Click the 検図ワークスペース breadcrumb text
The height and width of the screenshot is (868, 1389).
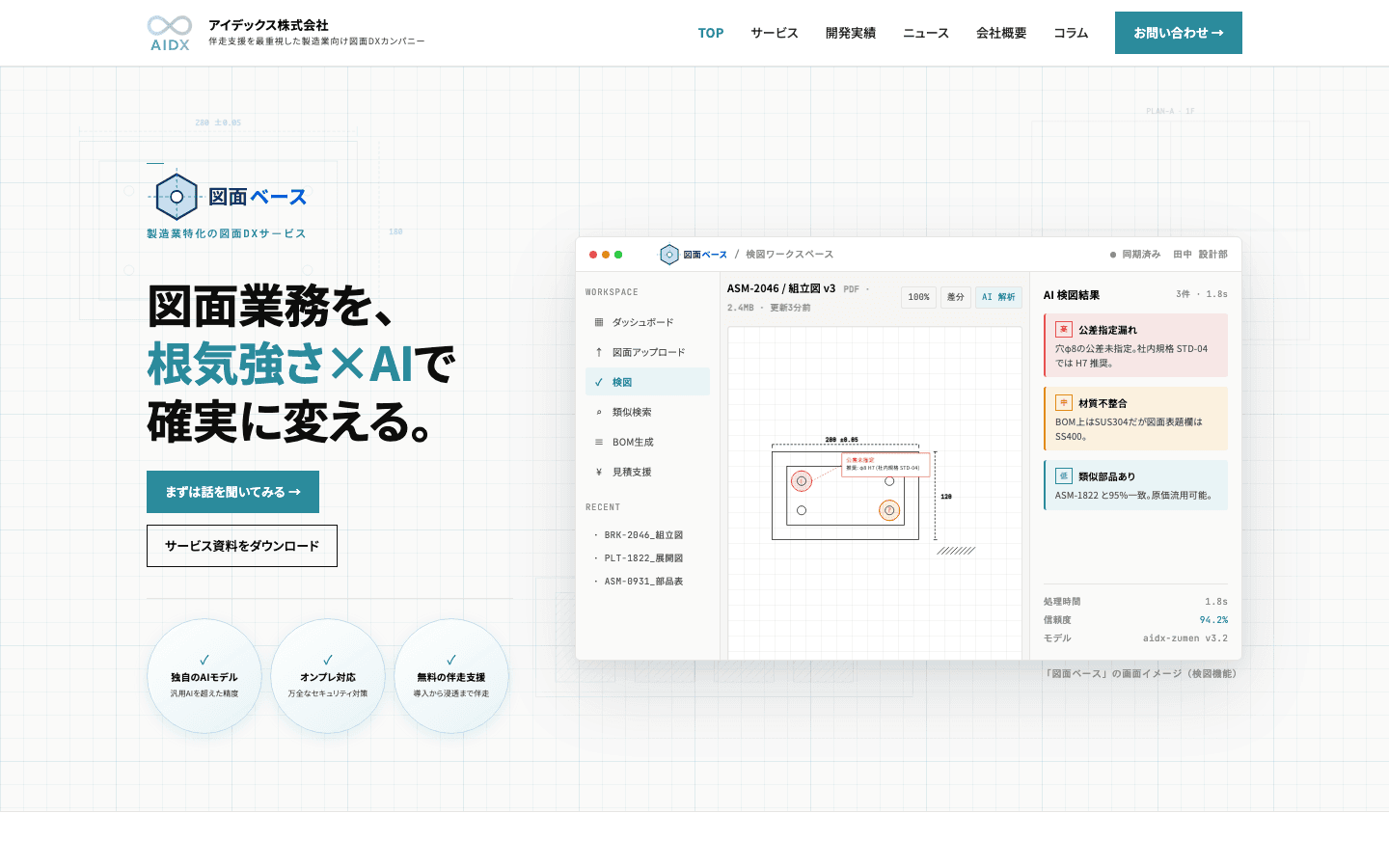click(789, 255)
